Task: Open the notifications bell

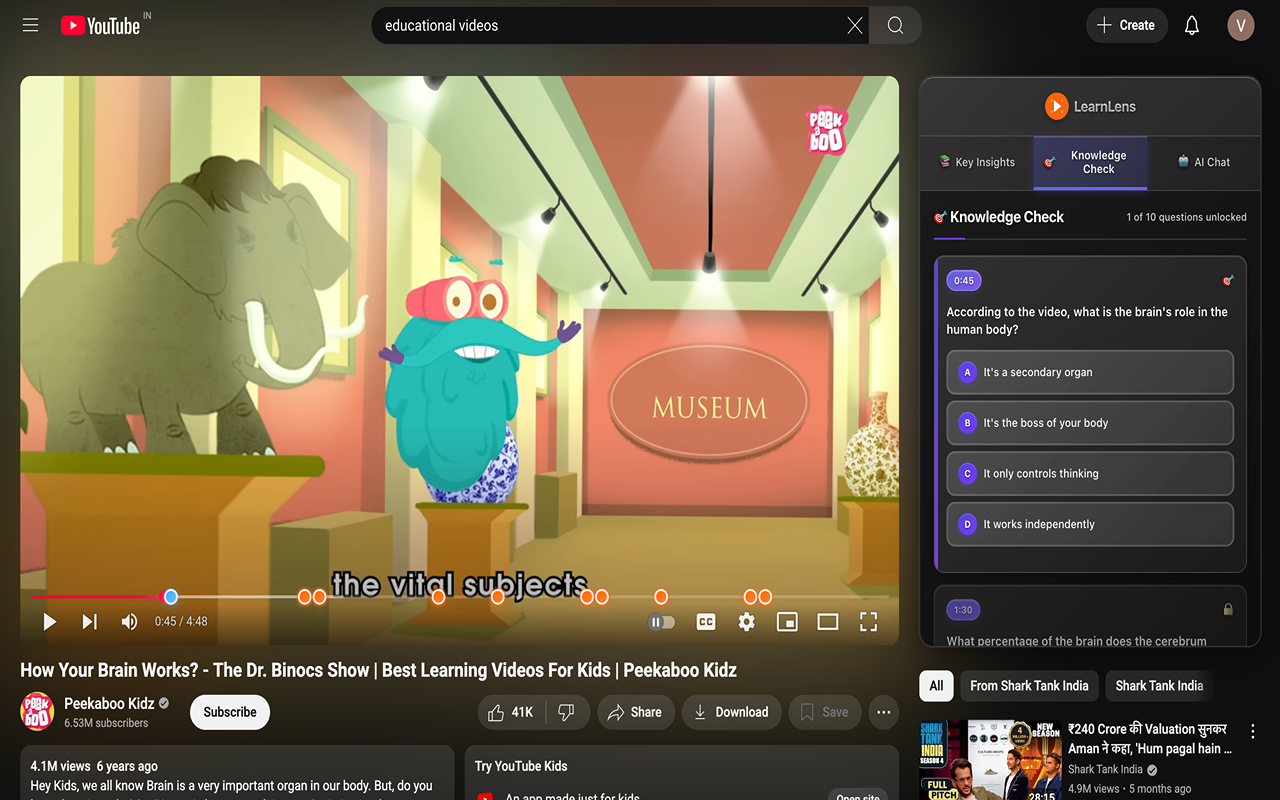Action: [x=1191, y=25]
